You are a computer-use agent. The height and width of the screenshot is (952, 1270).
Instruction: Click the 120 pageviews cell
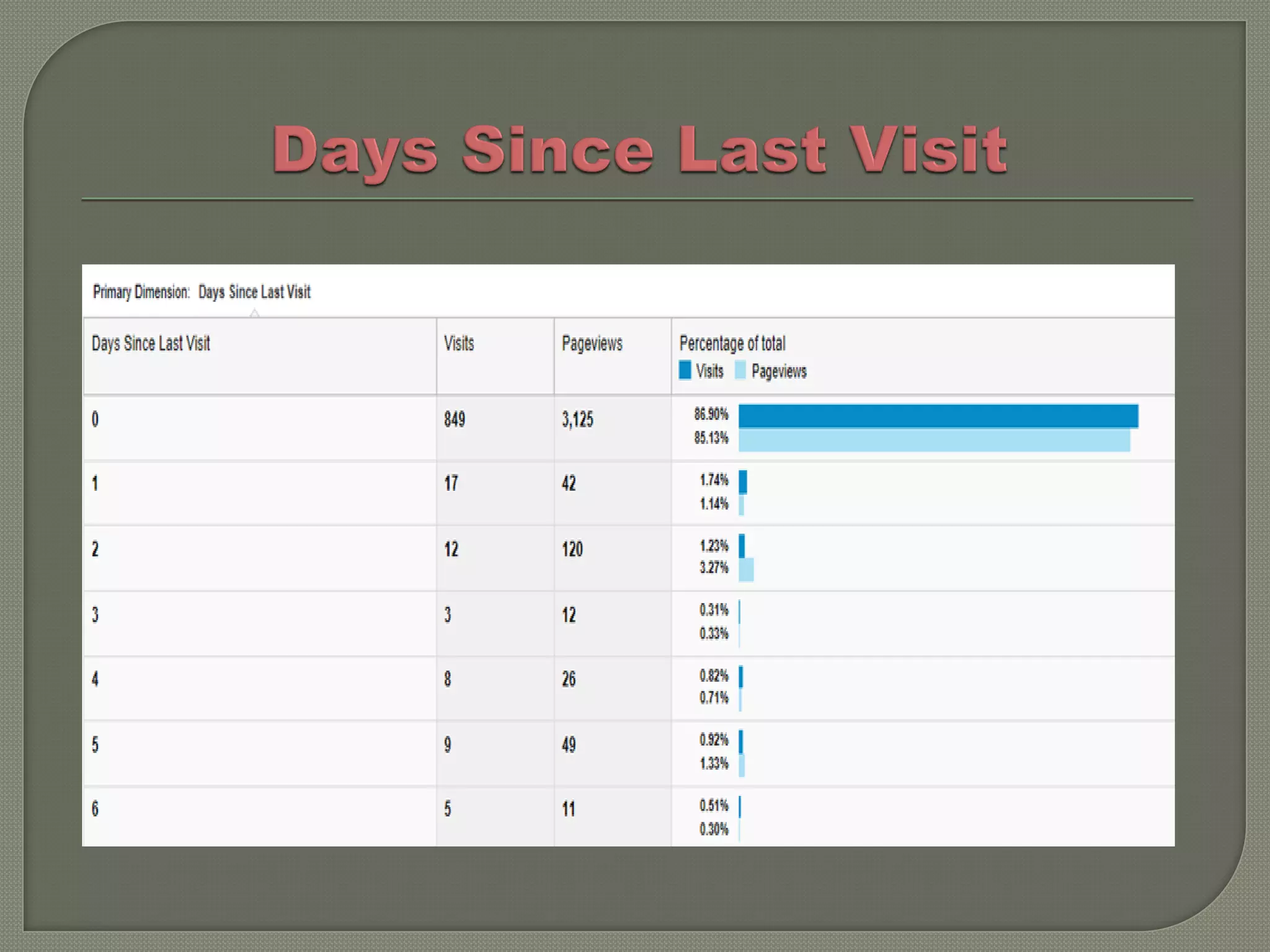click(x=572, y=549)
